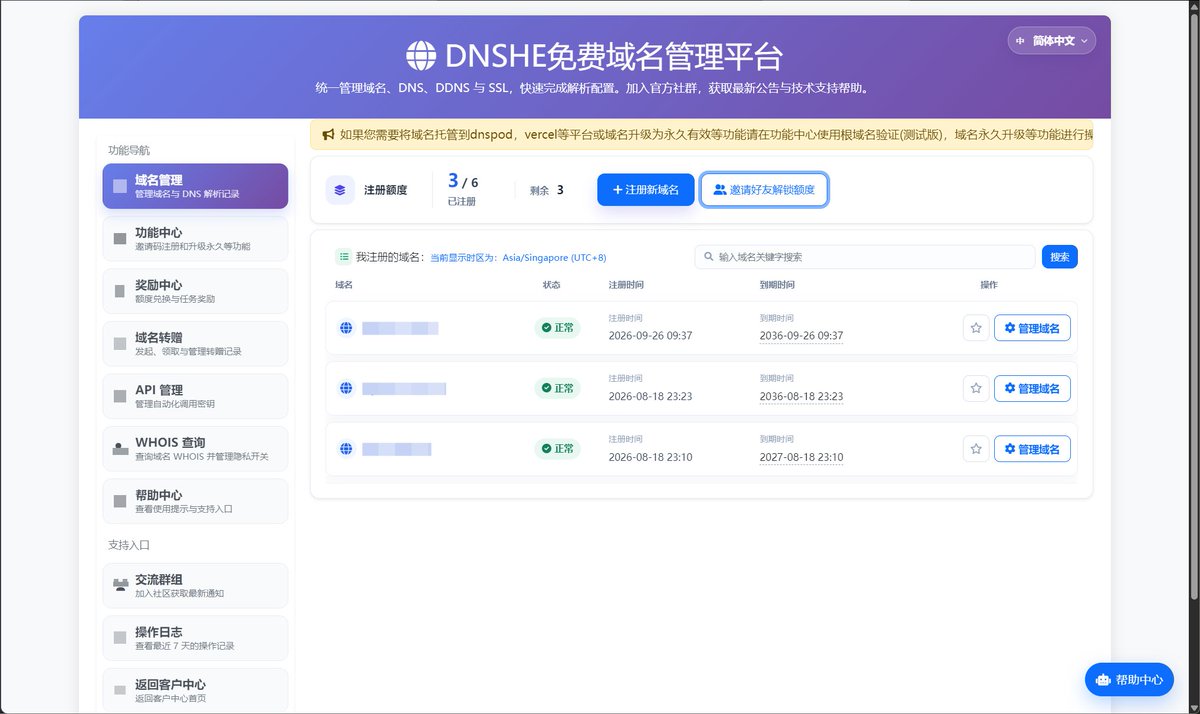Click the 返回客户中心 sidebar icon
This screenshot has width=1200, height=714.
pyautogui.click(x=120, y=691)
